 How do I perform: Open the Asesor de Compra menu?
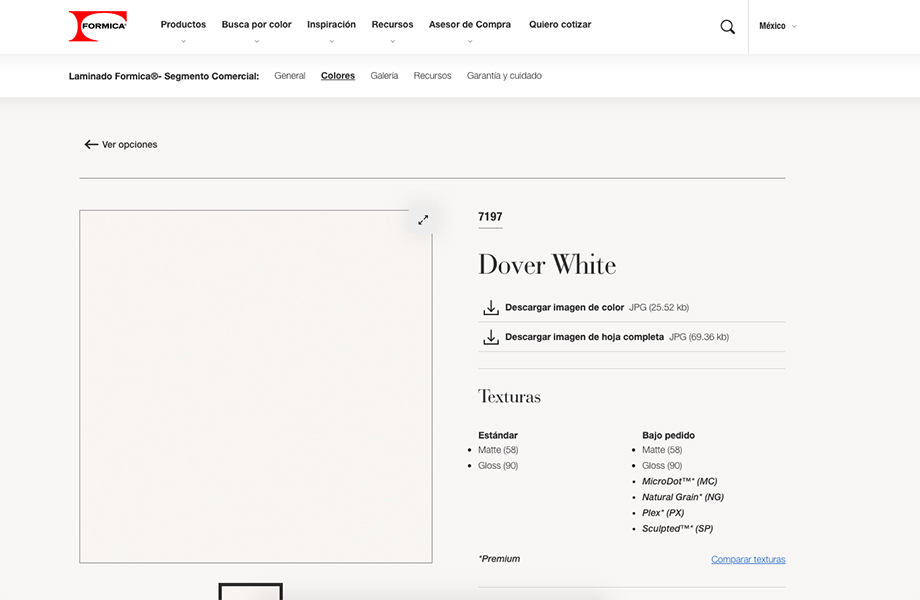point(470,25)
